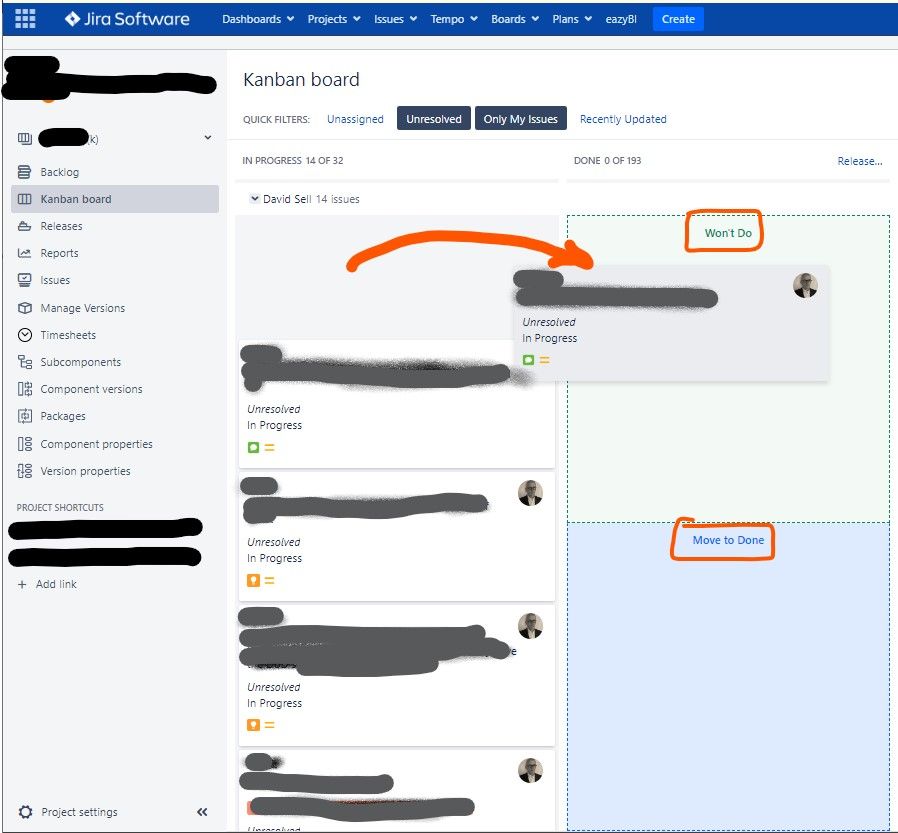Click the avatar on the dragged card
The width and height of the screenshot is (898, 833).
805,285
